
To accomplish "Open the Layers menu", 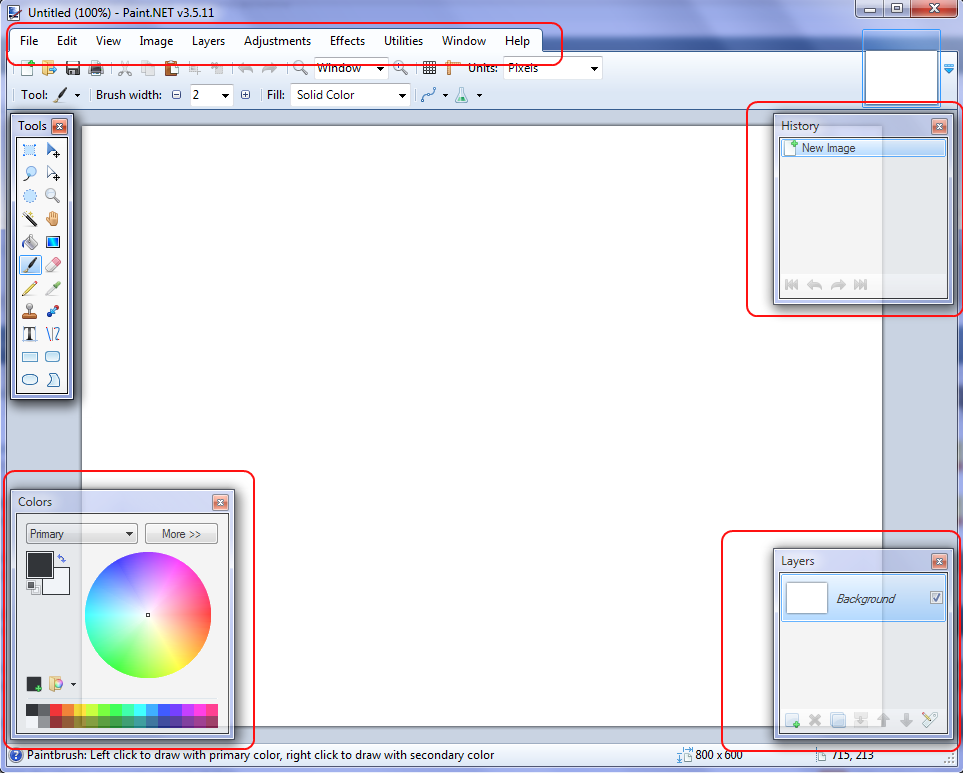I will tap(208, 41).
